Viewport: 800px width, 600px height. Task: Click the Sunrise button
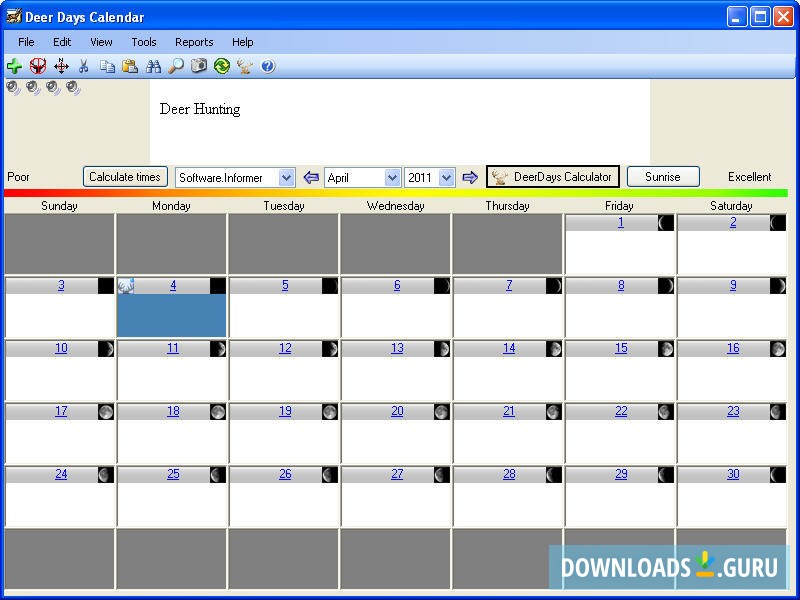point(663,177)
